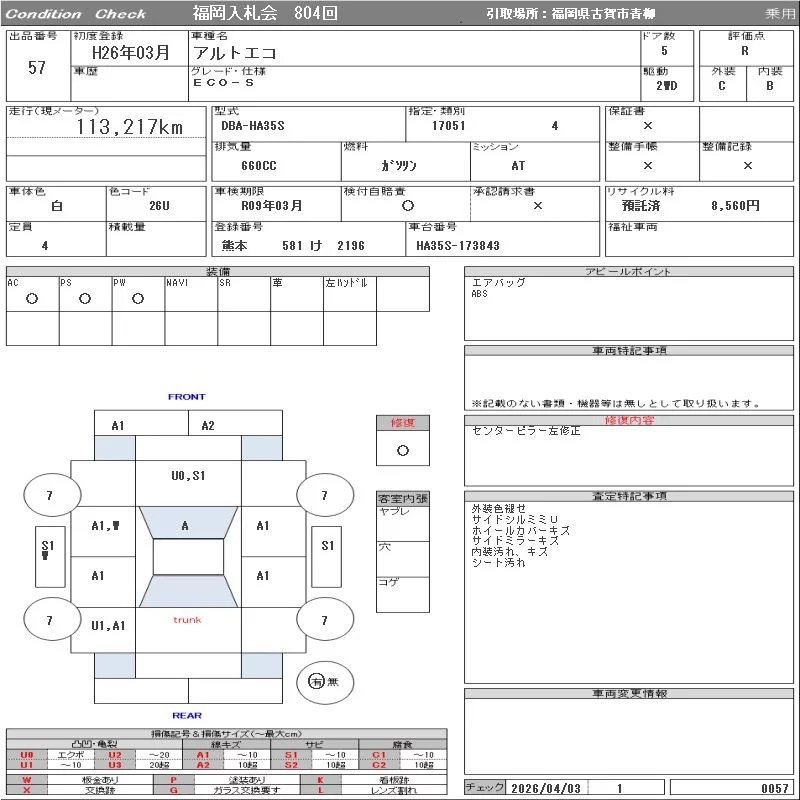Select the right side S1 door panel

[x=327, y=546]
